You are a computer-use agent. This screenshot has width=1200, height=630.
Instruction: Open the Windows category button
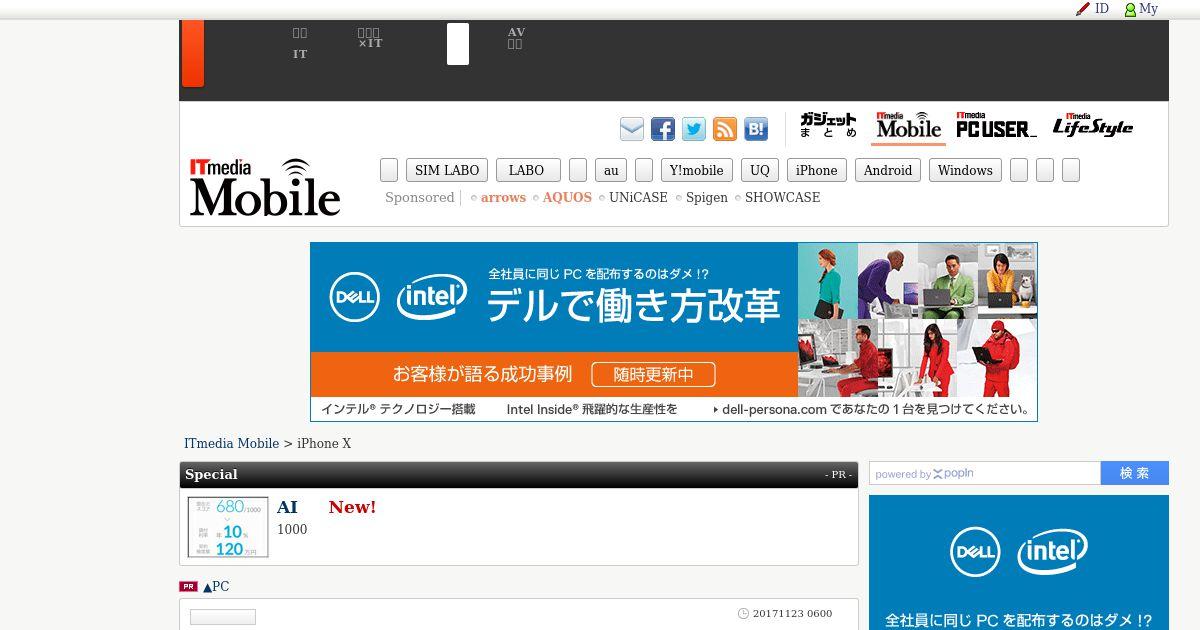click(965, 170)
